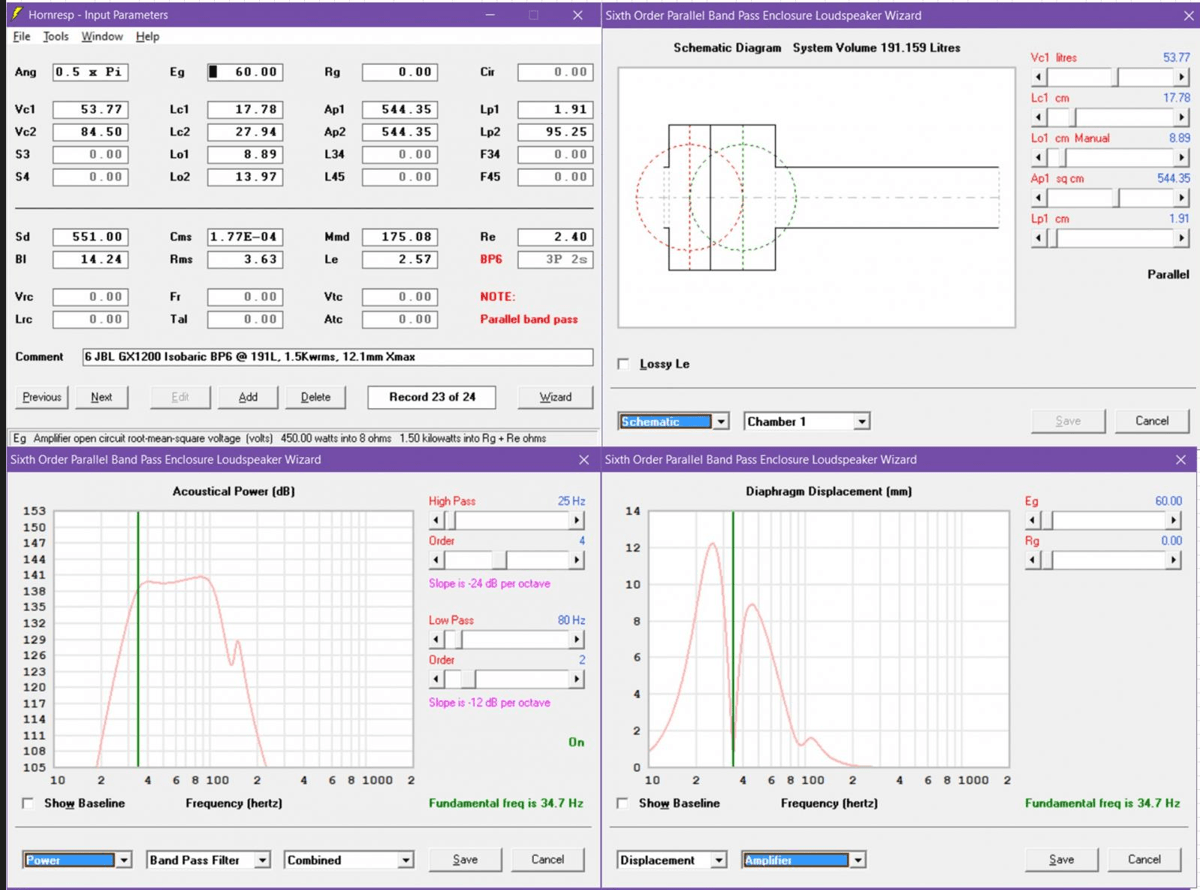The width and height of the screenshot is (1200, 890).
Task: Click the Next record button
Action: tap(101, 397)
